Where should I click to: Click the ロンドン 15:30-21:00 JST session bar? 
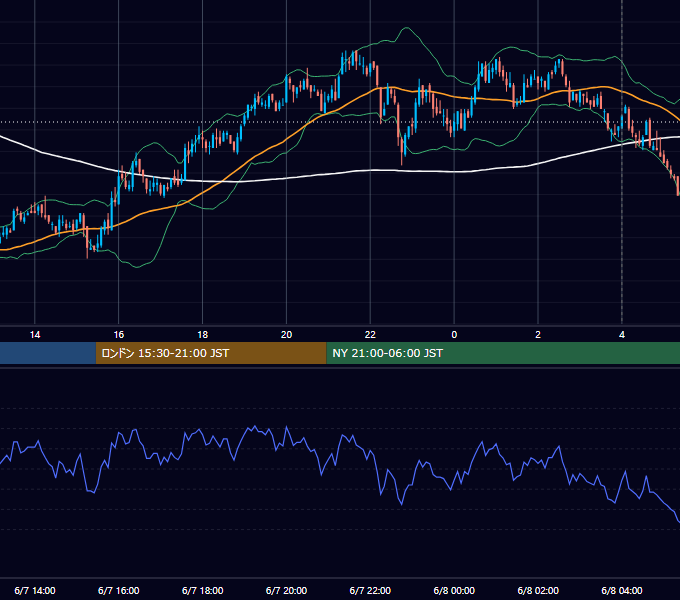coord(211,353)
